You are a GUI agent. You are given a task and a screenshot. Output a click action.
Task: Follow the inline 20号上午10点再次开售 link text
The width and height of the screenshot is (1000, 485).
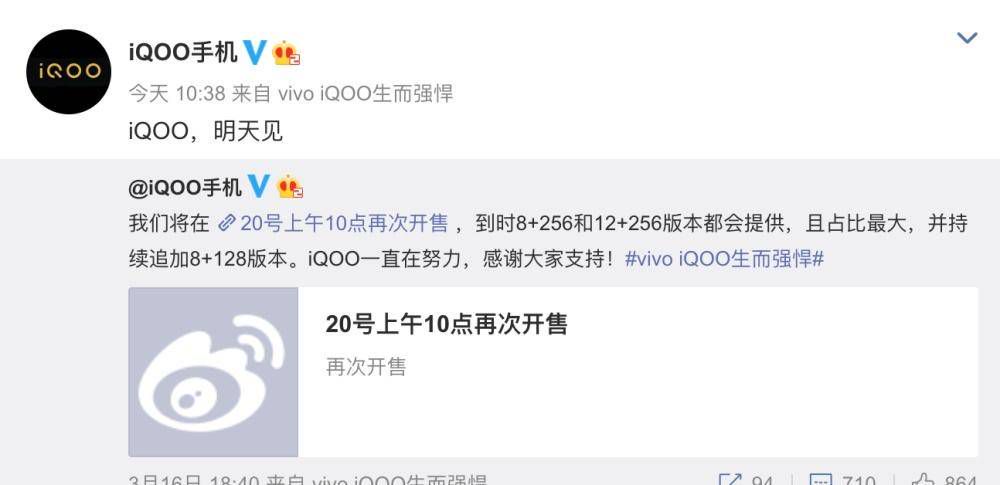click(x=344, y=223)
